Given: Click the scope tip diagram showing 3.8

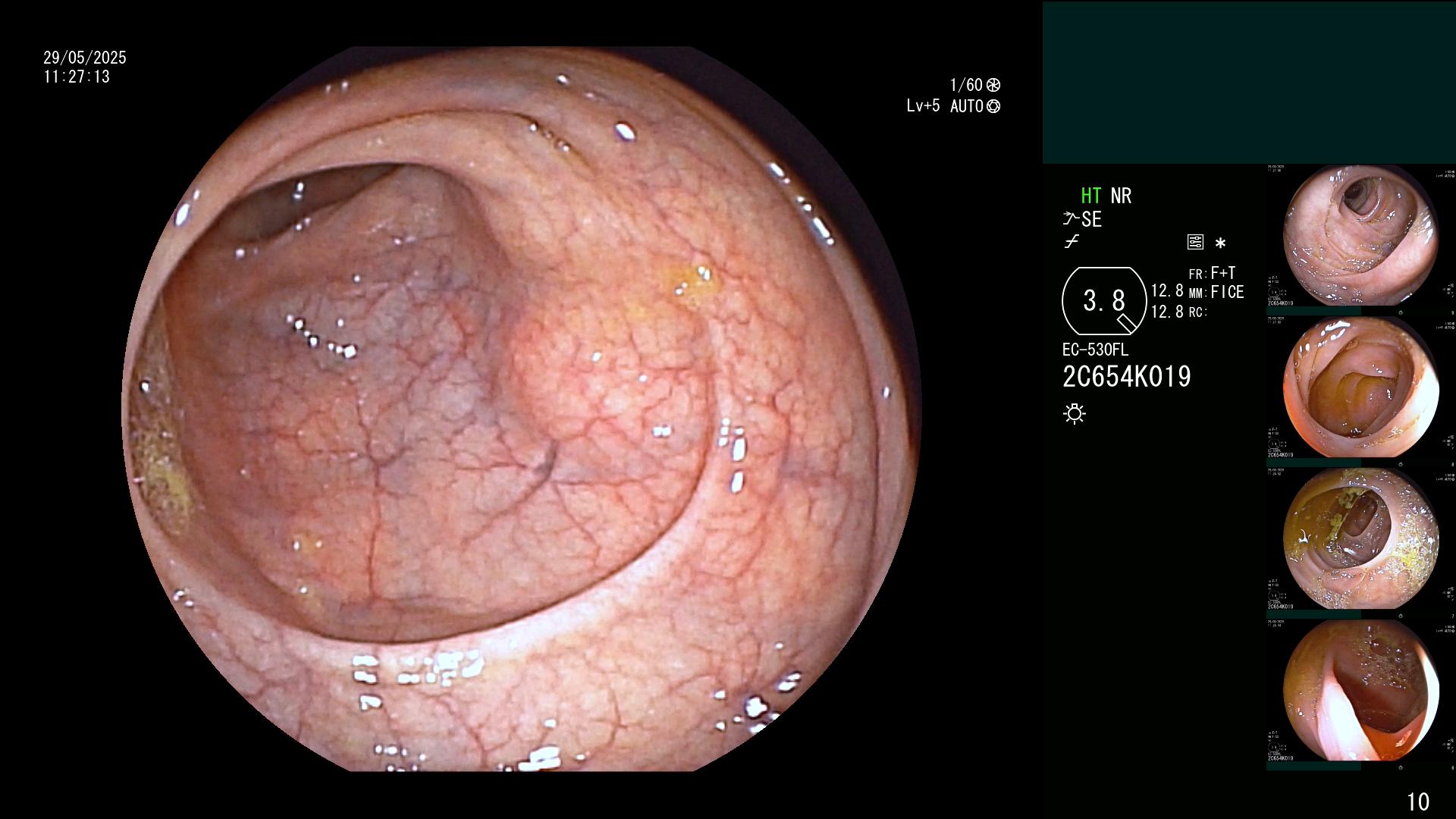Looking at the screenshot, I should (x=1104, y=301).
